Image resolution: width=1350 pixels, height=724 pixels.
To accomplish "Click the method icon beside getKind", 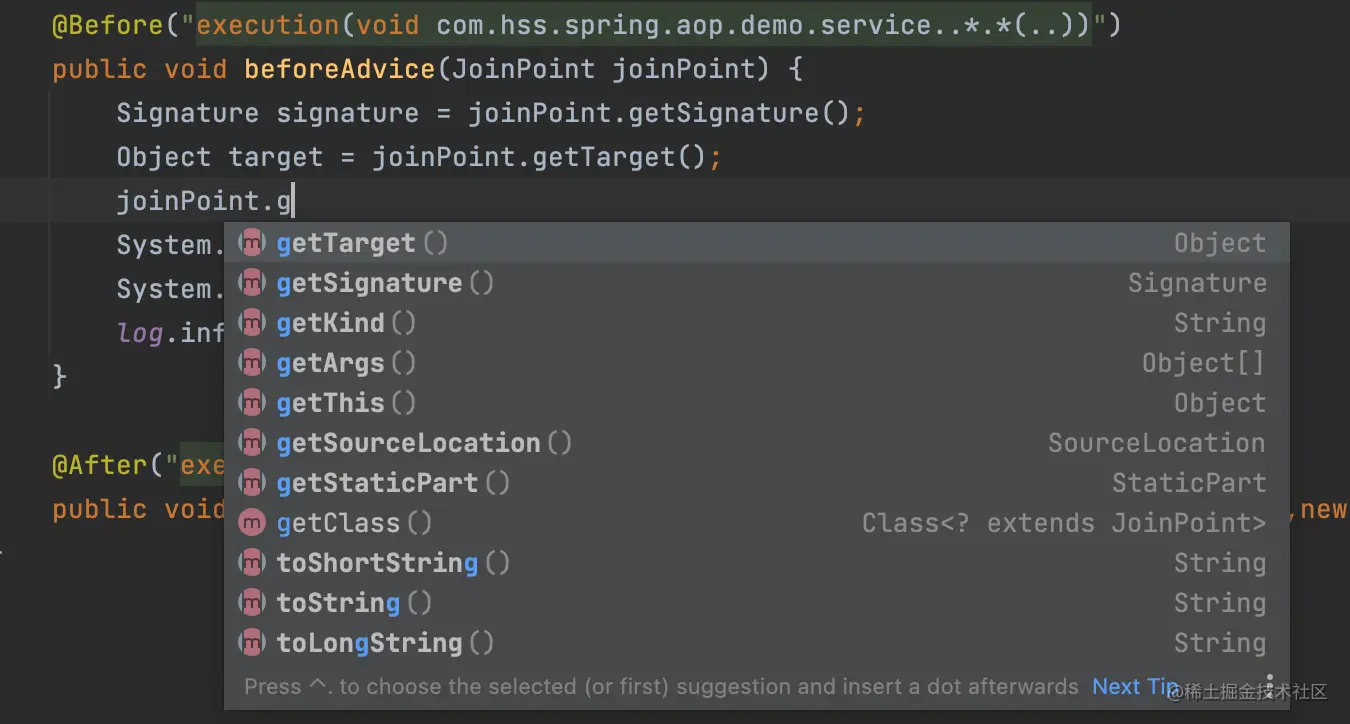I will pos(252,323).
